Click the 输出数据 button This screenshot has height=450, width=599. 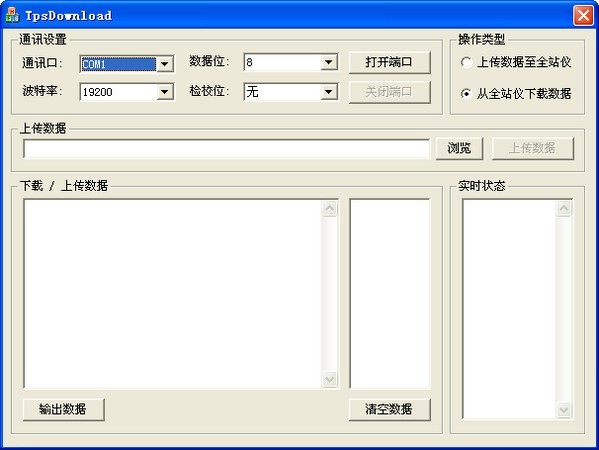(x=63, y=410)
